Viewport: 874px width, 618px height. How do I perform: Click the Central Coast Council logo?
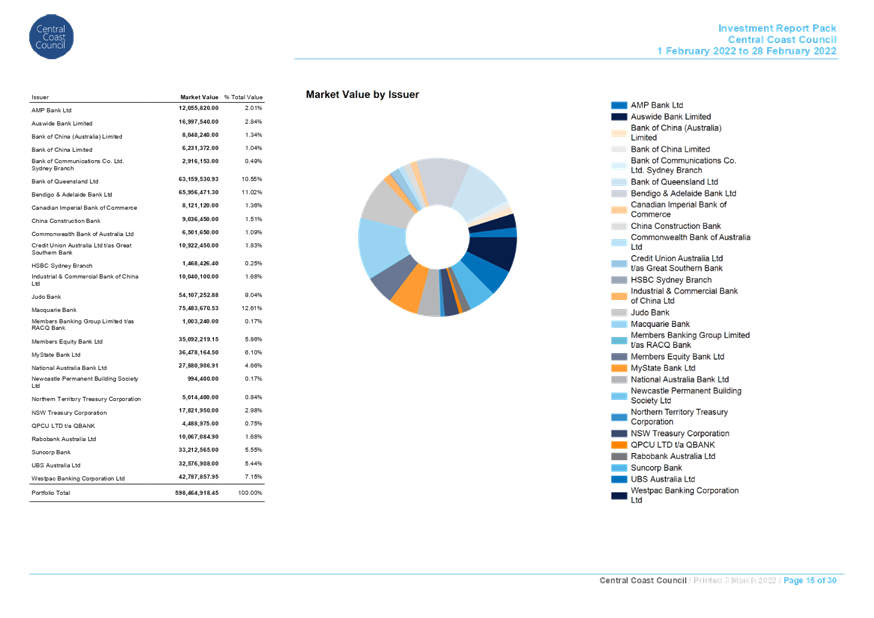point(51,37)
